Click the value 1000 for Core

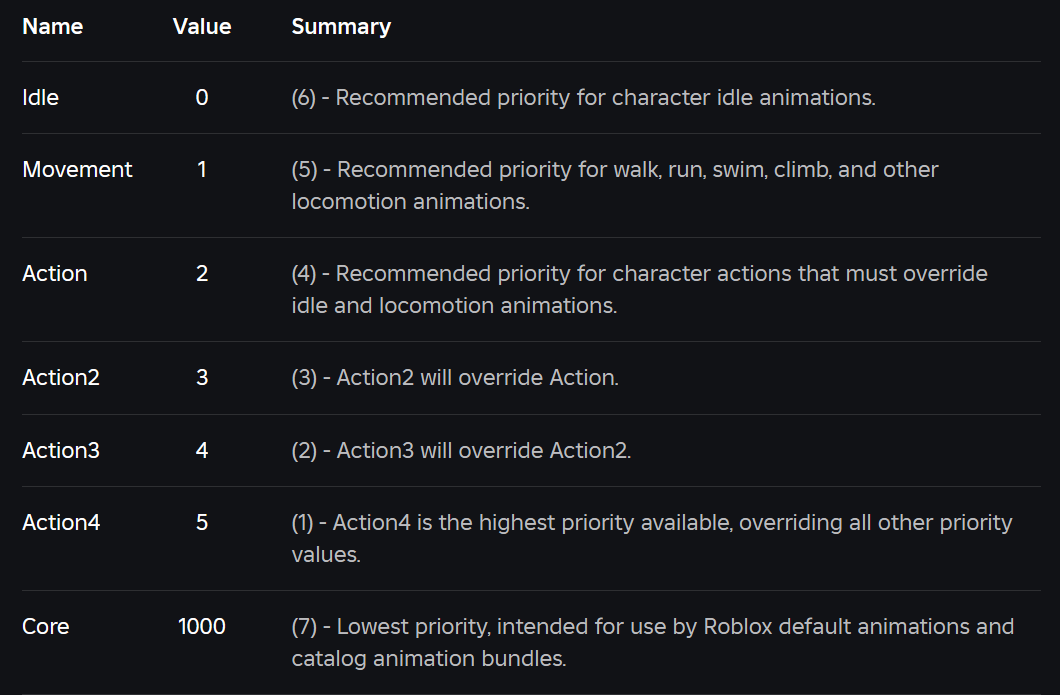(x=202, y=626)
